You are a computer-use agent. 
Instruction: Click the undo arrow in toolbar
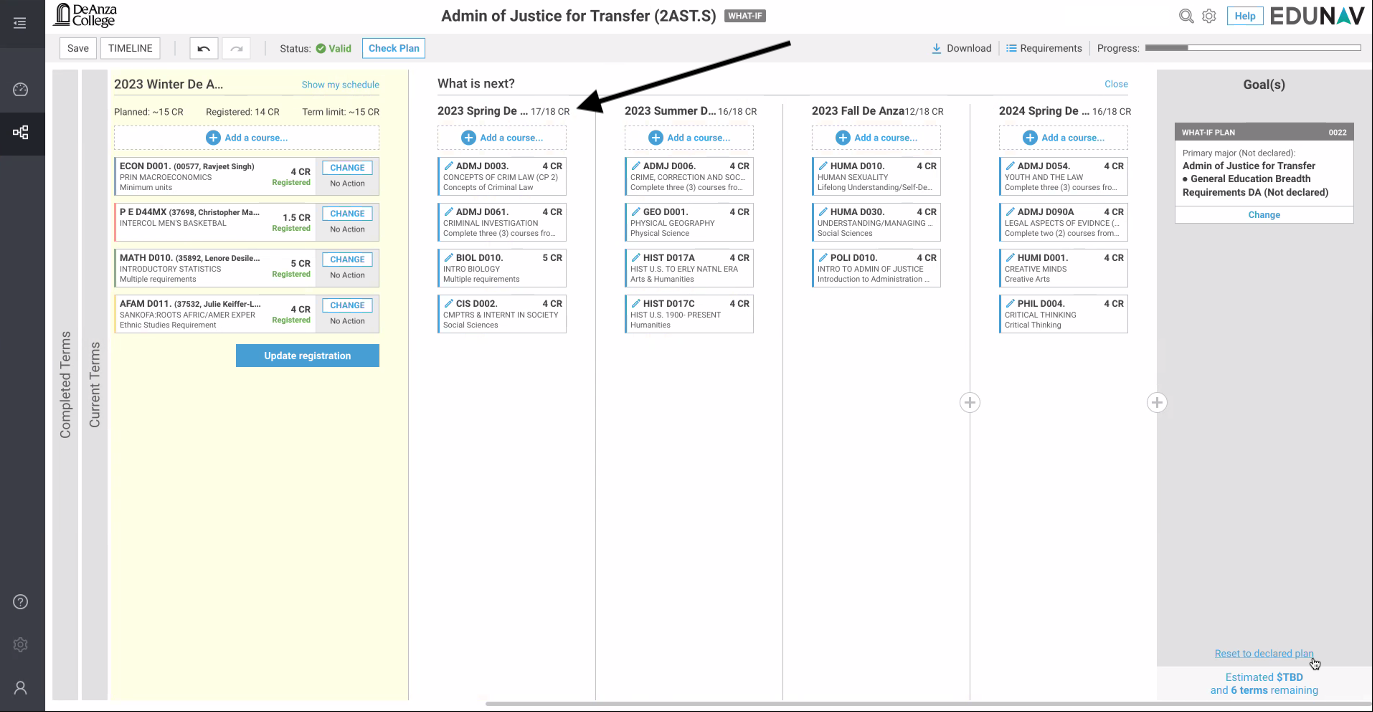pos(204,48)
